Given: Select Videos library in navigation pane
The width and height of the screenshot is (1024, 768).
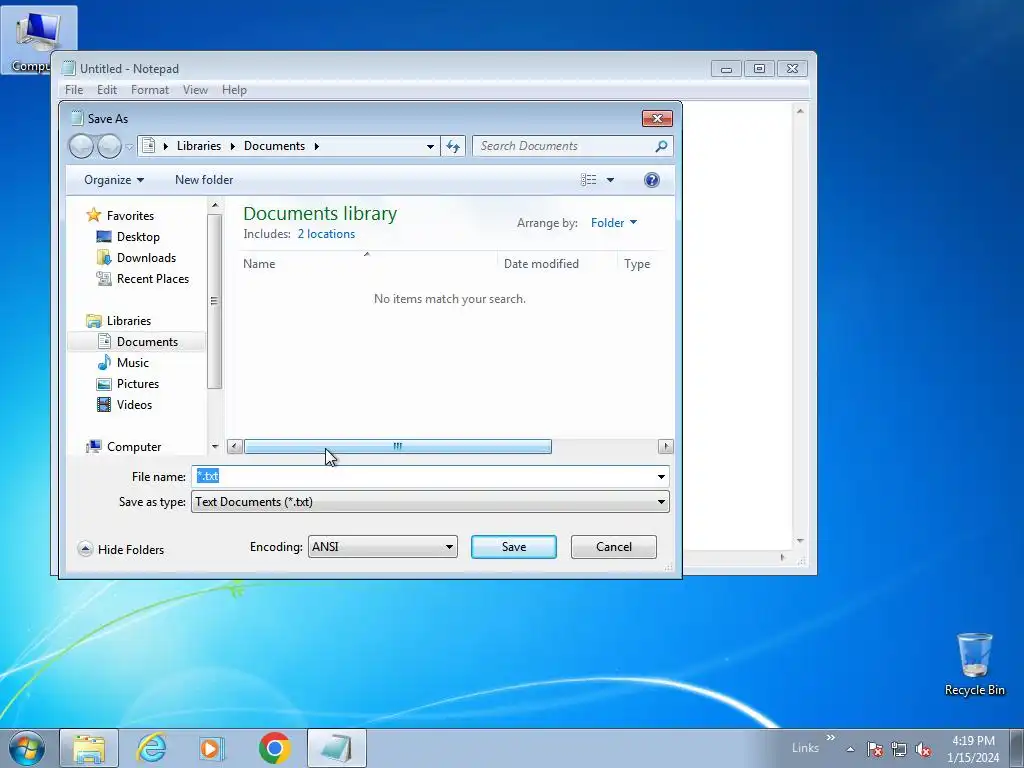Looking at the screenshot, I should point(134,405).
